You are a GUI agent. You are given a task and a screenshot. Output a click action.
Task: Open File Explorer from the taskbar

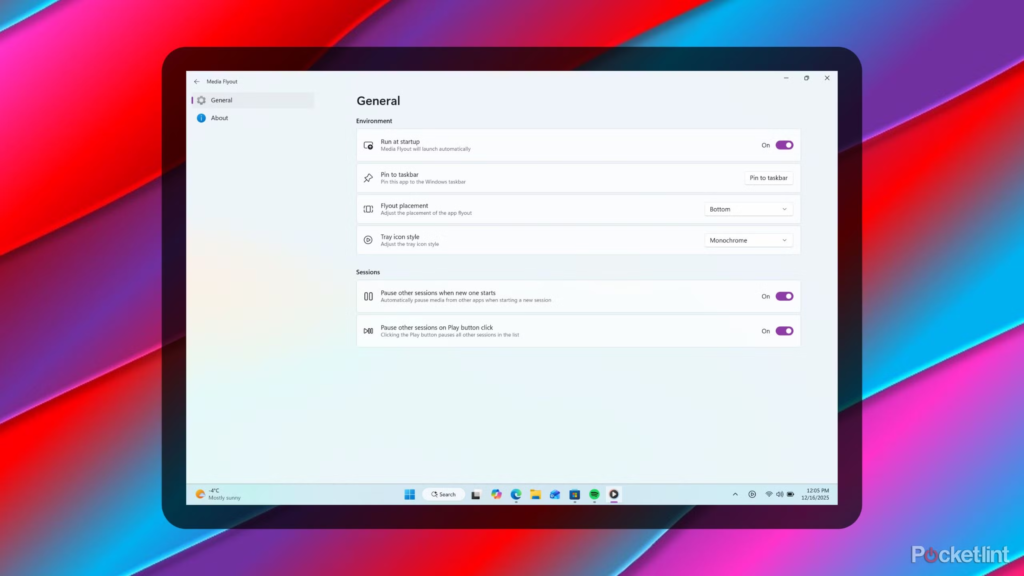click(536, 494)
